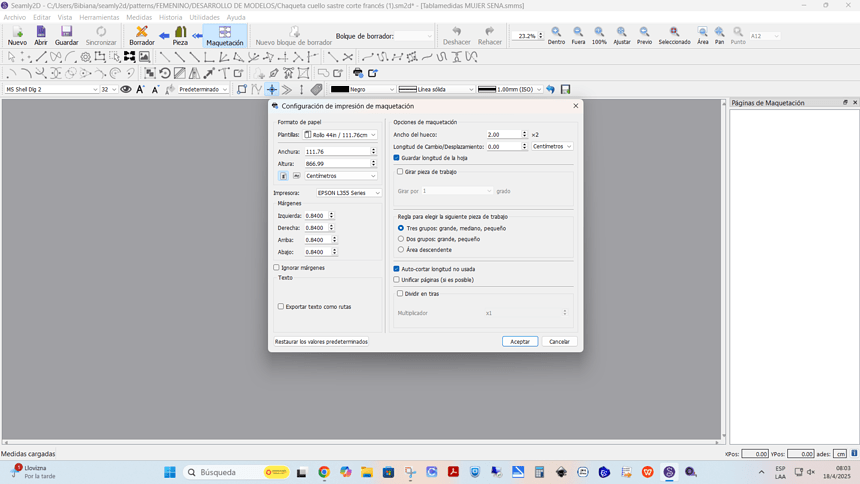Click the Izquierda margin stepper
This screenshot has width=860, height=484.
point(331,216)
